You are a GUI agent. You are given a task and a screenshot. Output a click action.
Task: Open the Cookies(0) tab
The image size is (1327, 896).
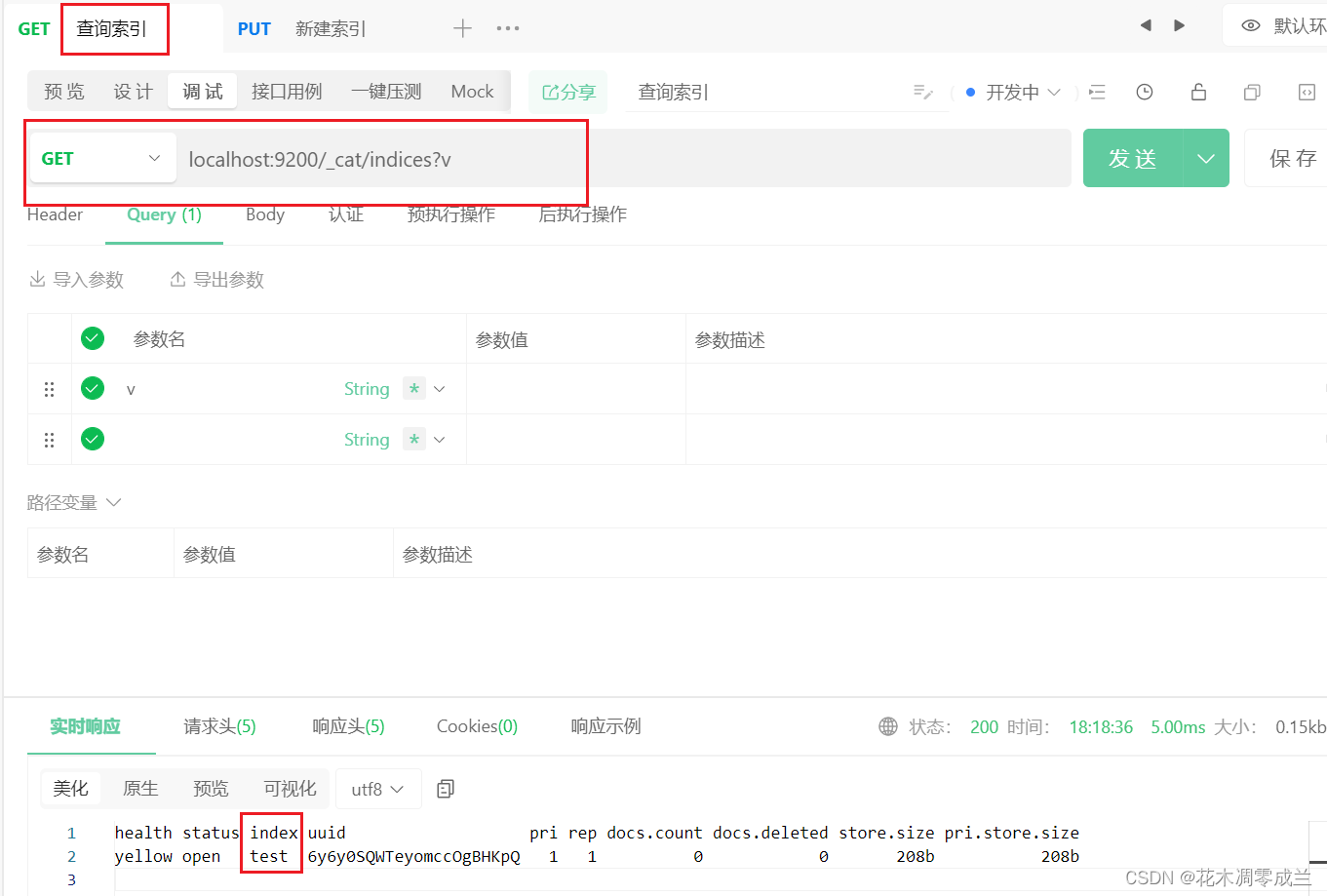click(x=477, y=726)
